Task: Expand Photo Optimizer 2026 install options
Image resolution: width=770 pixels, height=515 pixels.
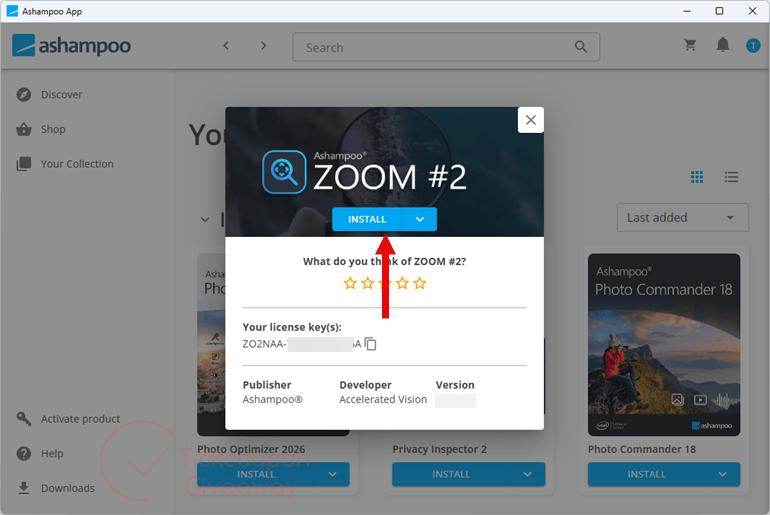Action: click(332, 474)
